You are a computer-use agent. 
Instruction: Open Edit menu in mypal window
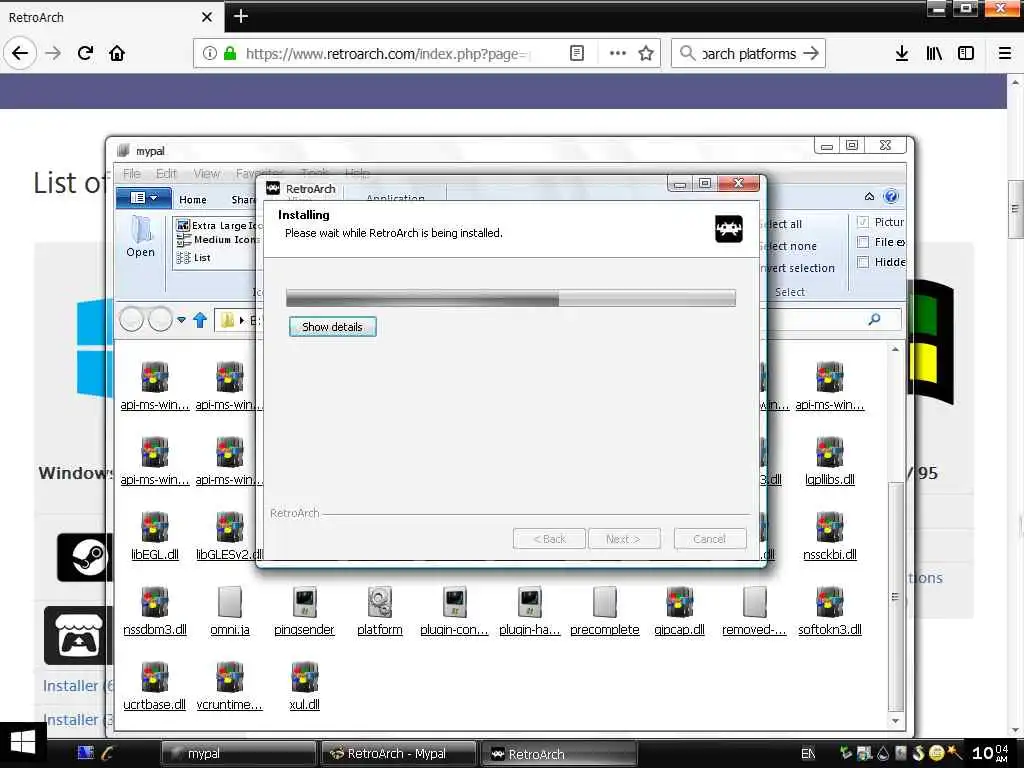coord(167,174)
